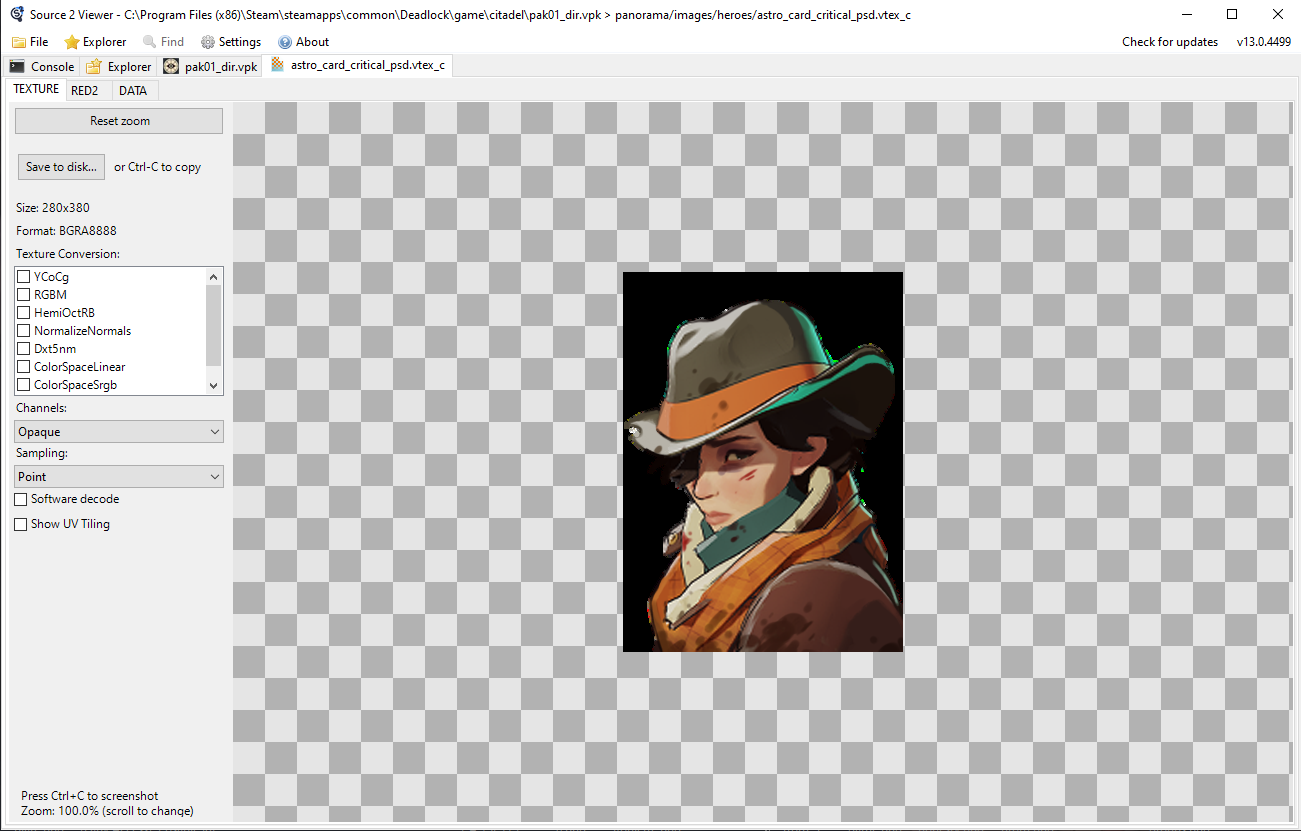Open the Sampling dropdown showing Point
The width and height of the screenshot is (1301, 831).
click(120, 477)
